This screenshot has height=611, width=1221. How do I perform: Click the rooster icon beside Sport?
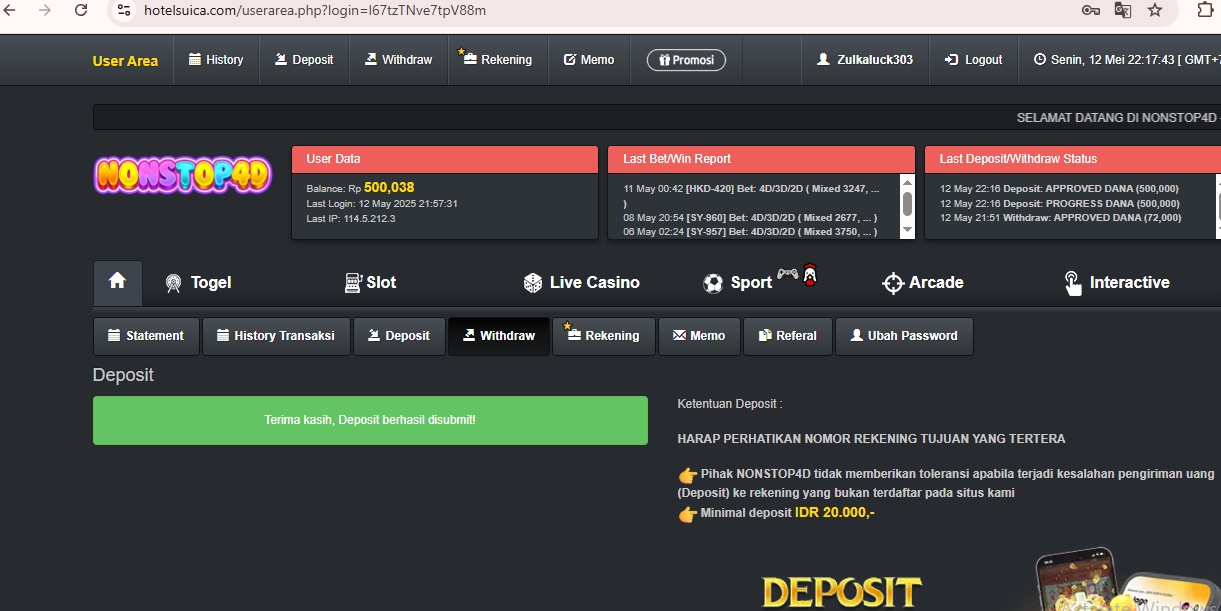coord(810,274)
